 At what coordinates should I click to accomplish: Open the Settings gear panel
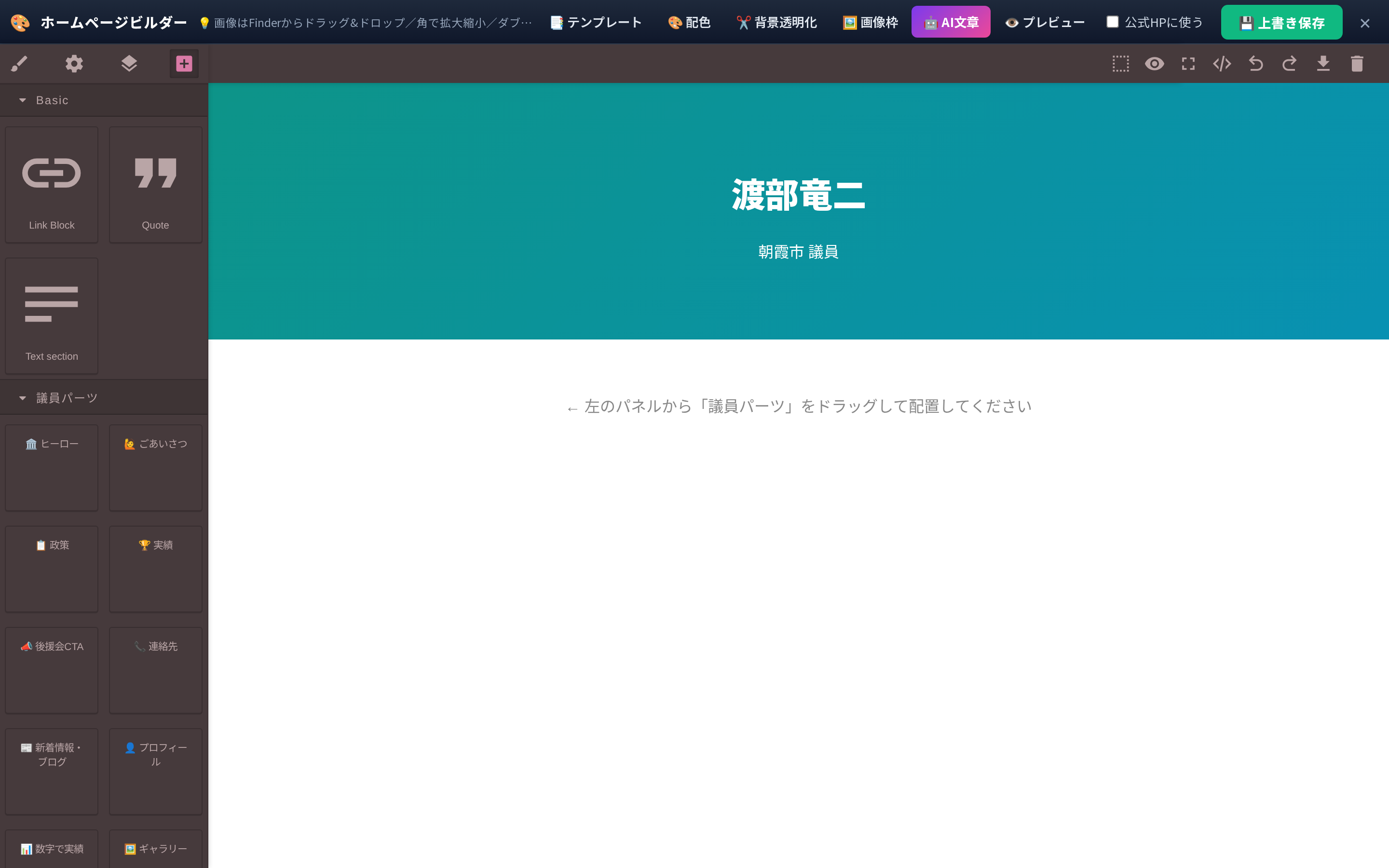click(74, 63)
